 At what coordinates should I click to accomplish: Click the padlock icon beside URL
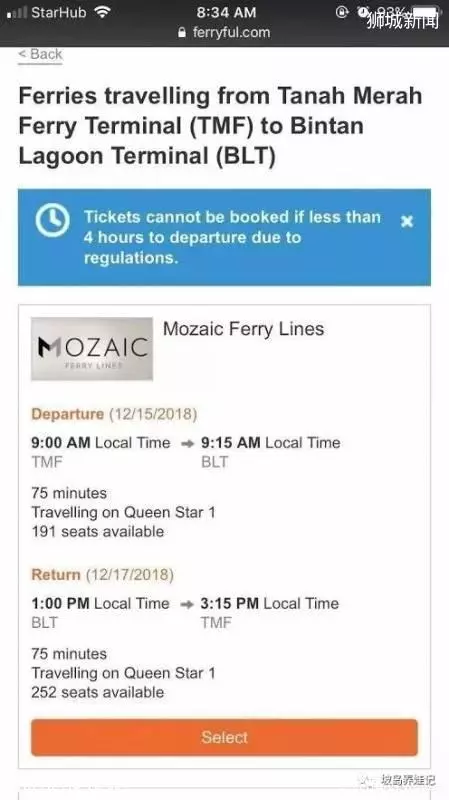[x=182, y=33]
